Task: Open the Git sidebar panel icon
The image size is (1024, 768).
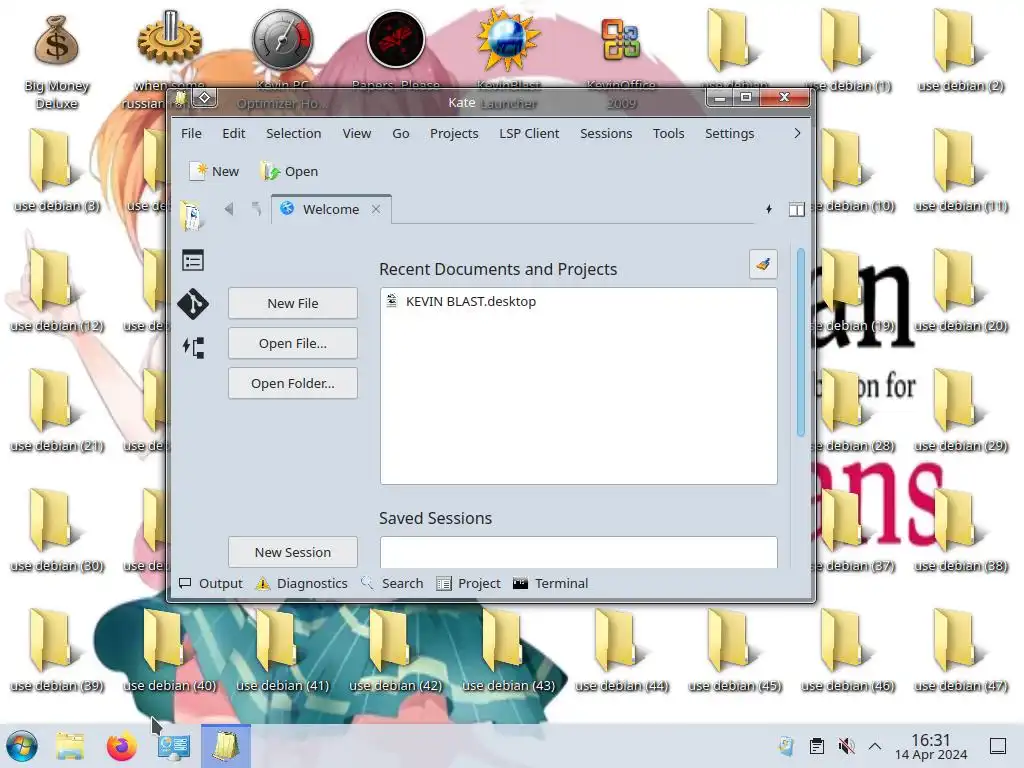Action: click(x=193, y=304)
